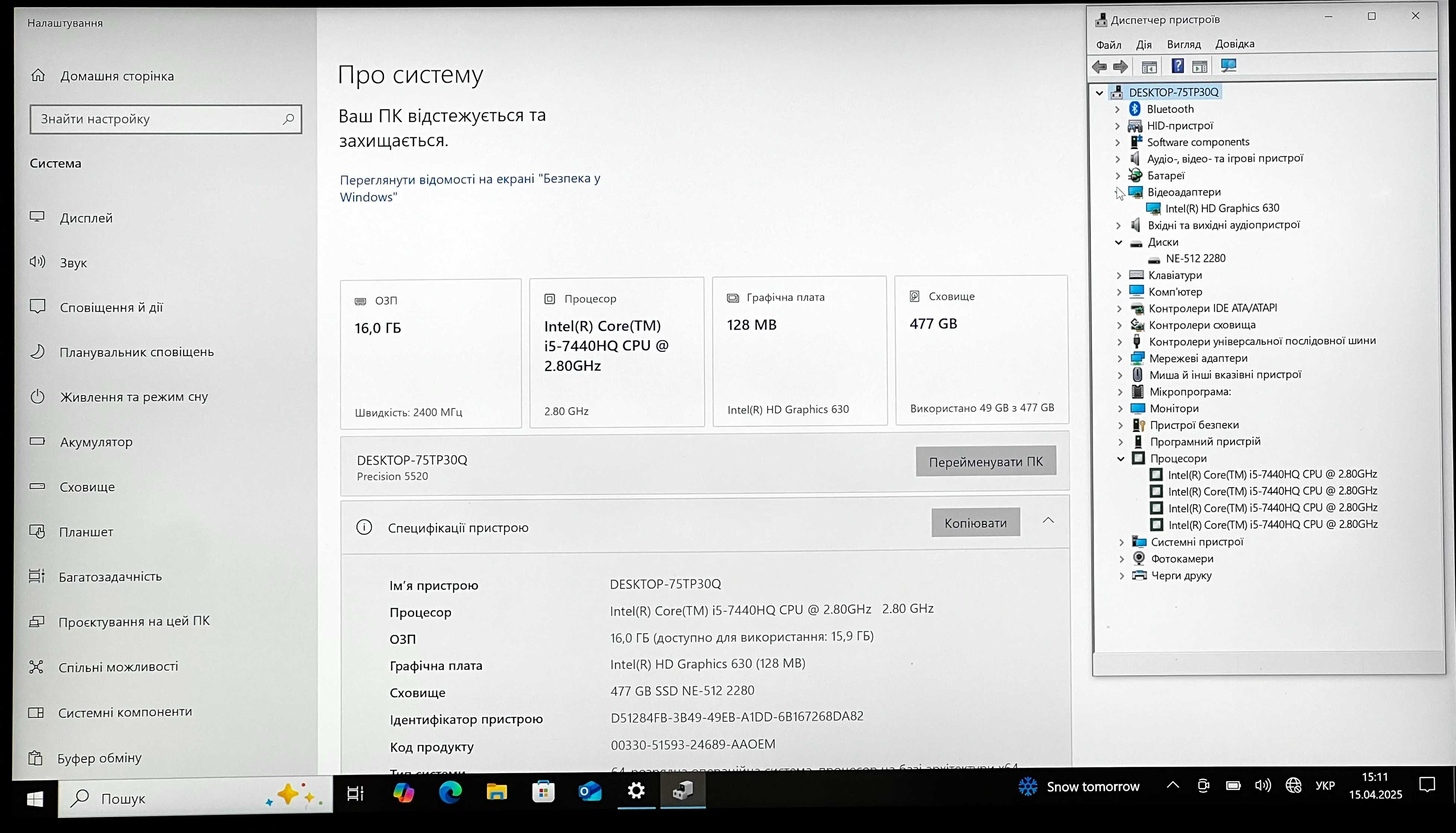The width and height of the screenshot is (1456, 833).
Task: Collapse the DESKTOP-75TP30Q root node
Action: pos(1099,93)
